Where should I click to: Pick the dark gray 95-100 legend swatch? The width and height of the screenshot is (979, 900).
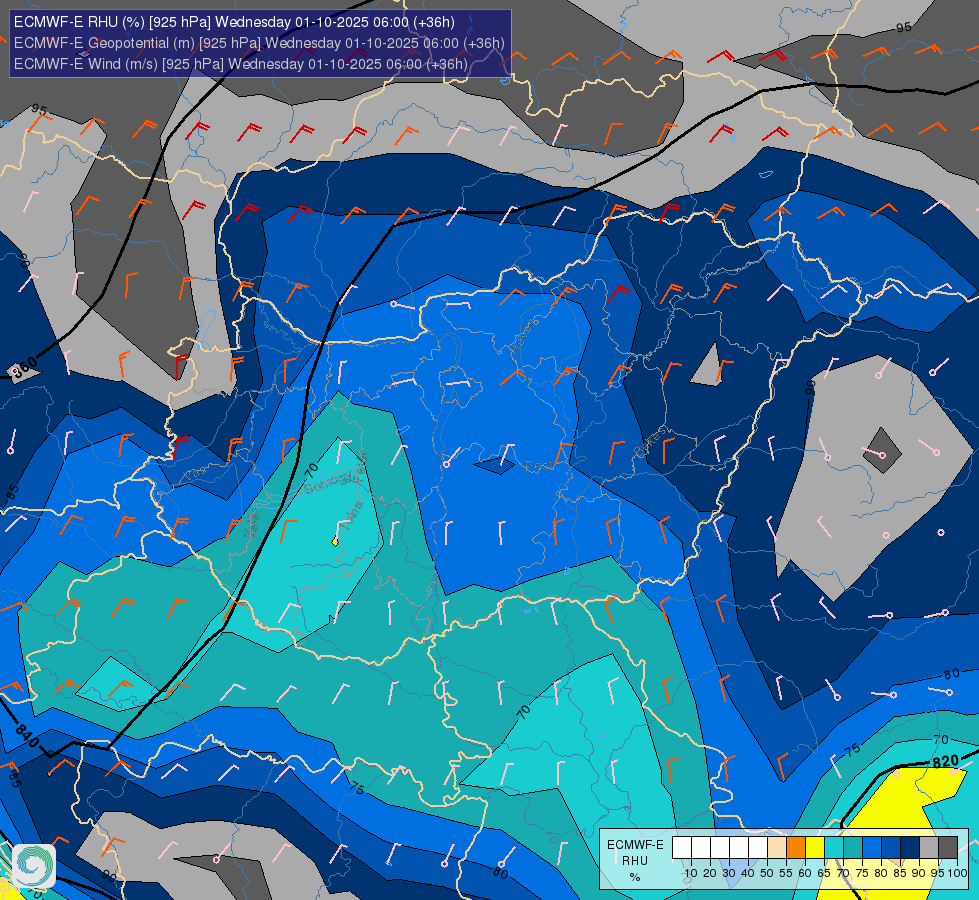click(948, 848)
